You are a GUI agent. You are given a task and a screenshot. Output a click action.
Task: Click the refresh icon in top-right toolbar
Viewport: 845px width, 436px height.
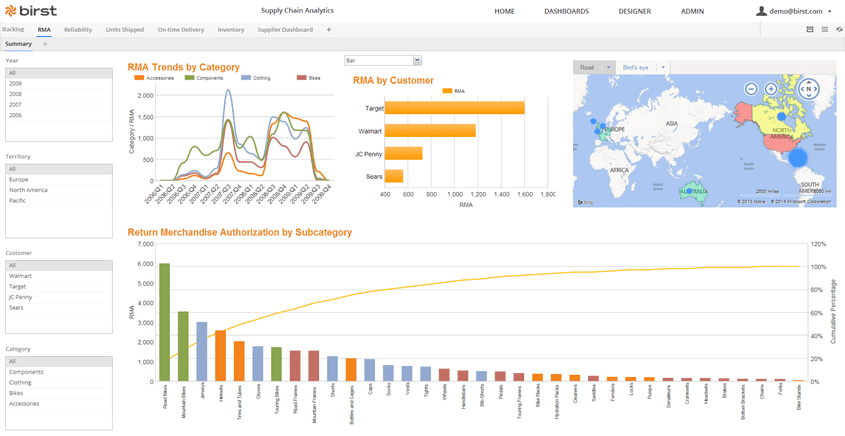[840, 30]
